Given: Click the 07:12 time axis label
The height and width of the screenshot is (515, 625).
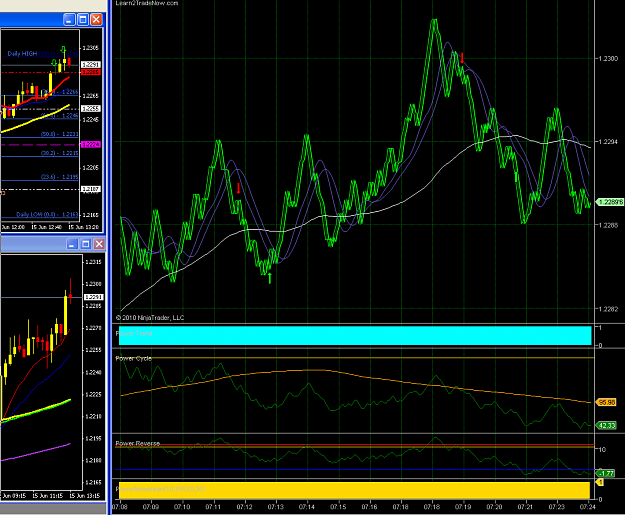Looking at the screenshot, I should [x=244, y=507].
